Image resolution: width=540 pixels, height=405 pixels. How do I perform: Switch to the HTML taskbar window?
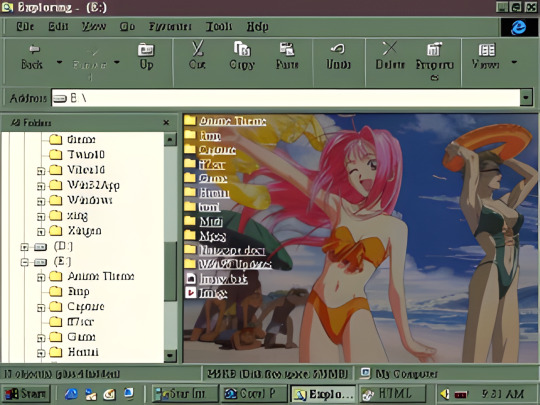click(x=392, y=394)
